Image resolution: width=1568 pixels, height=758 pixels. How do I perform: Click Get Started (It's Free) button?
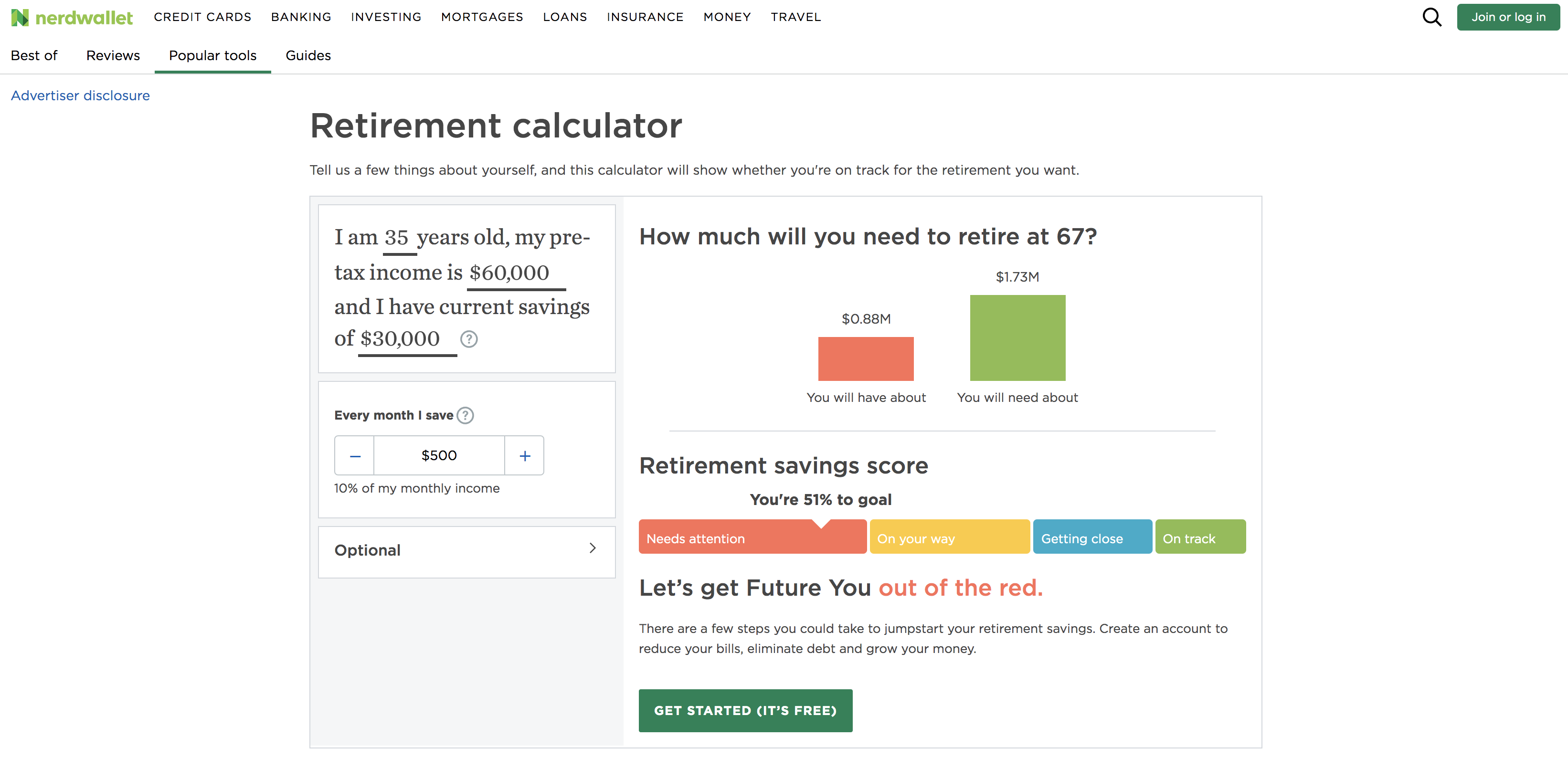(x=745, y=710)
